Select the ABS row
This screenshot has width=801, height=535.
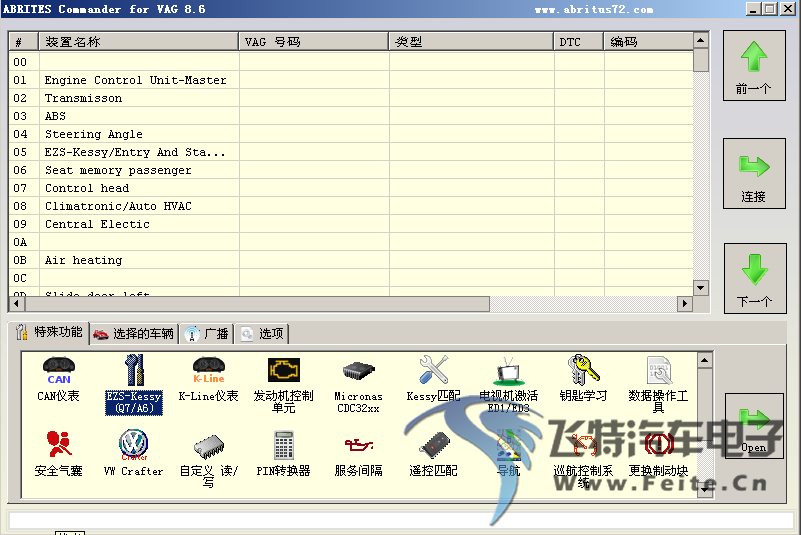(x=351, y=116)
